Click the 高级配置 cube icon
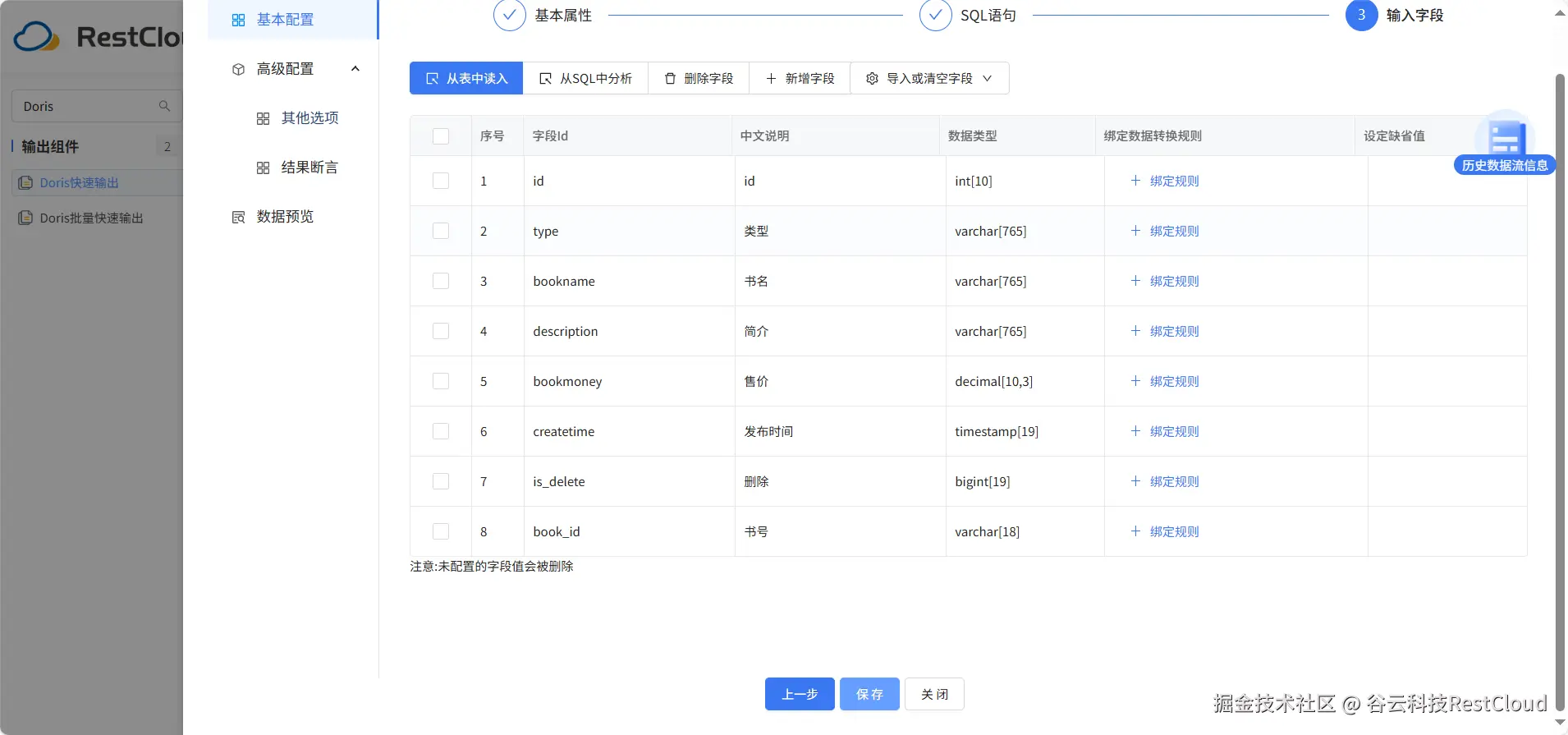The height and width of the screenshot is (735, 1568). pos(238,69)
